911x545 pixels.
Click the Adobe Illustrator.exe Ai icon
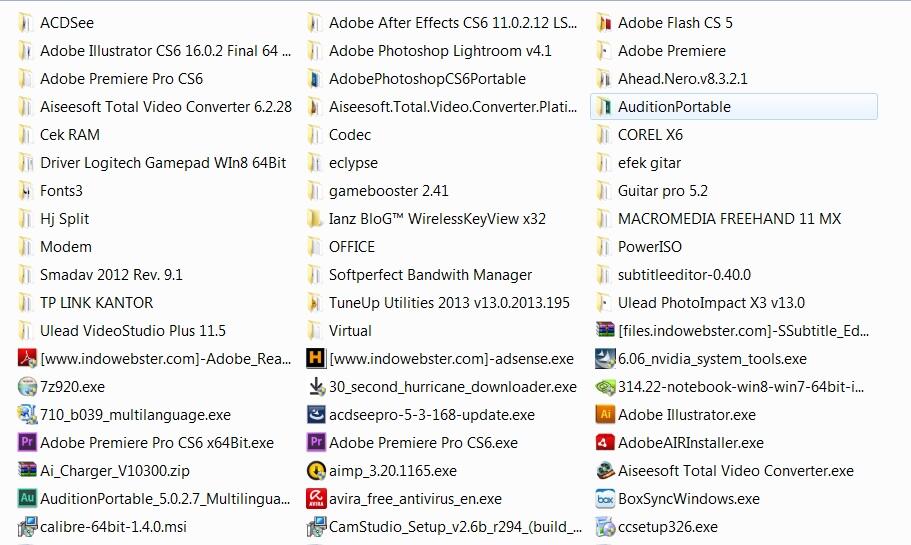click(x=605, y=414)
